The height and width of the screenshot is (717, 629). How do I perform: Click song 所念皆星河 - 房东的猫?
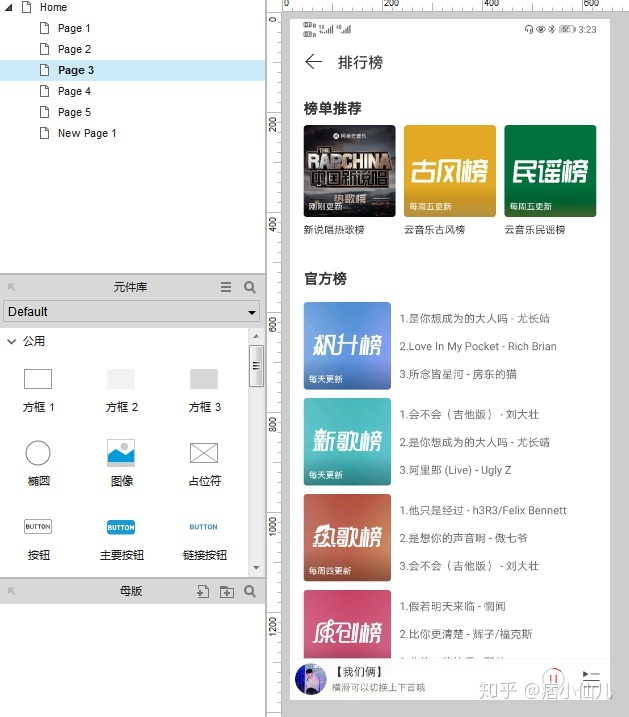coord(458,375)
